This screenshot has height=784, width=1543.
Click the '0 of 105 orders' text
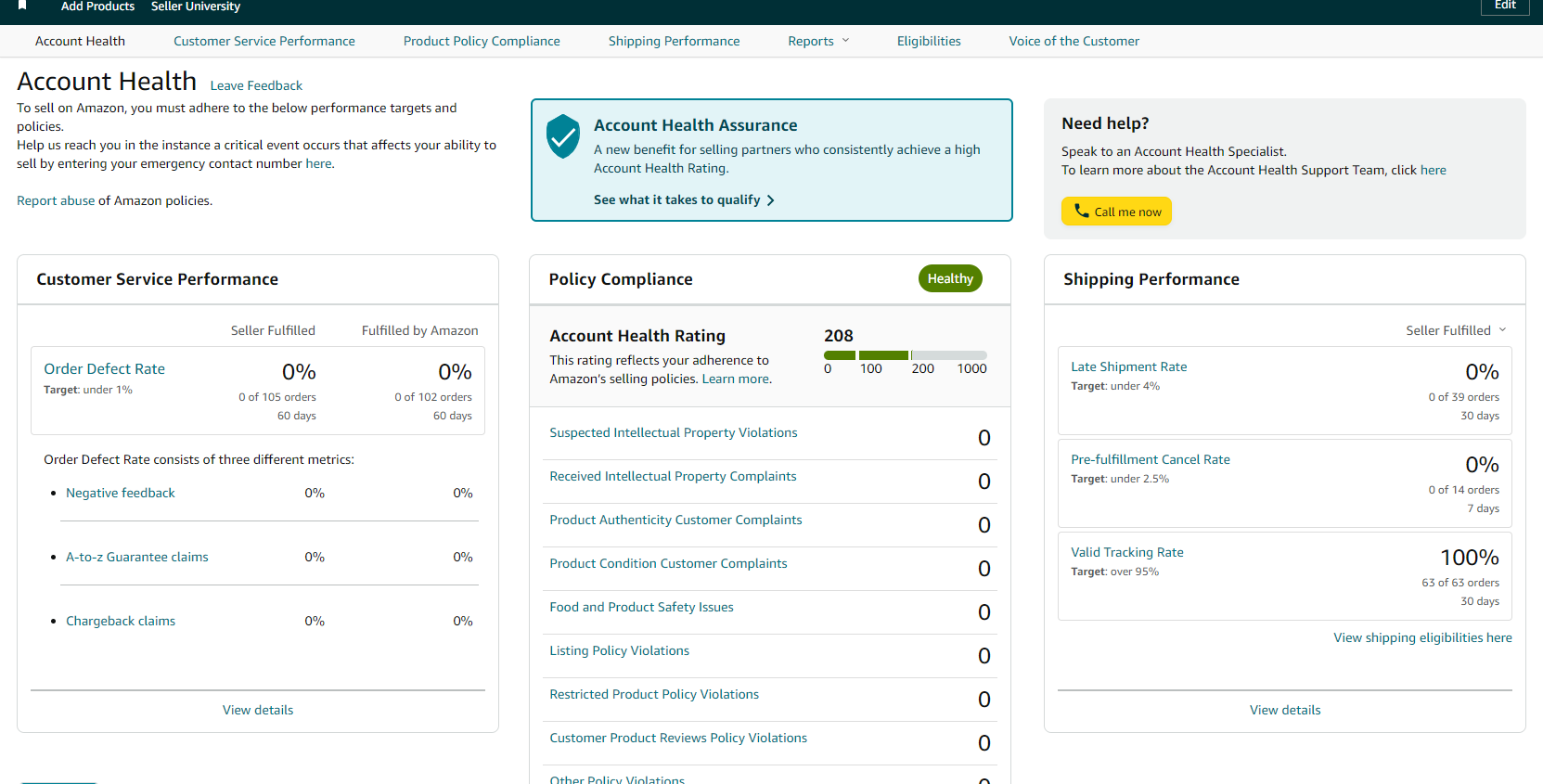click(277, 397)
